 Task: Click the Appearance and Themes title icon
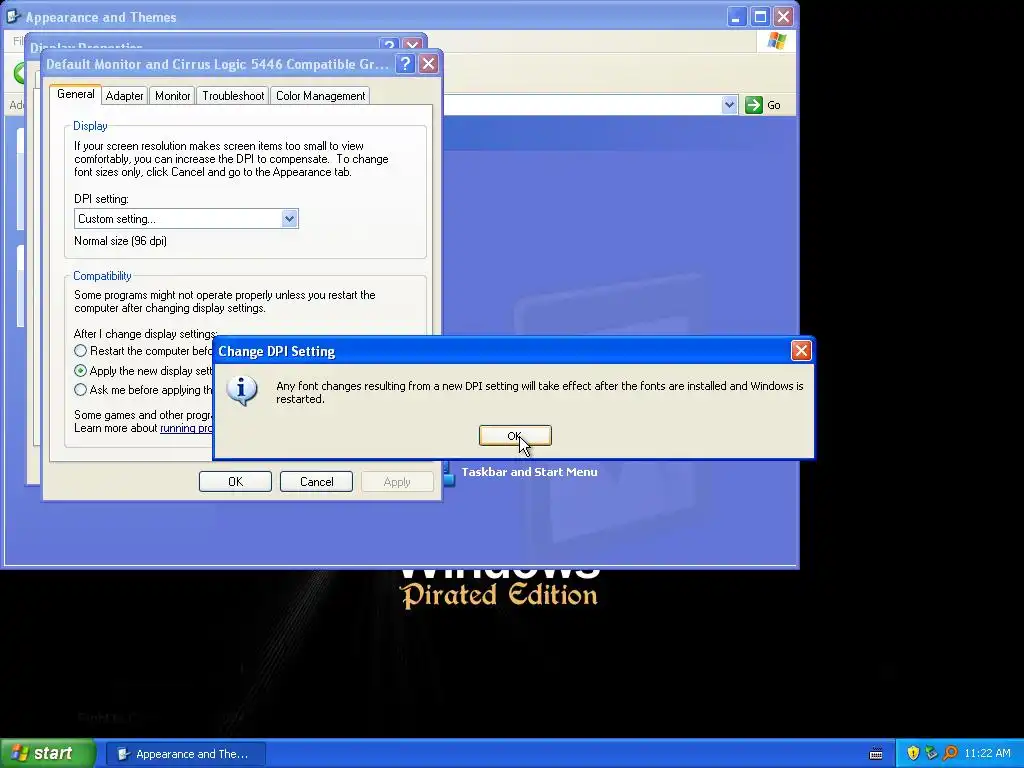click(x=13, y=16)
